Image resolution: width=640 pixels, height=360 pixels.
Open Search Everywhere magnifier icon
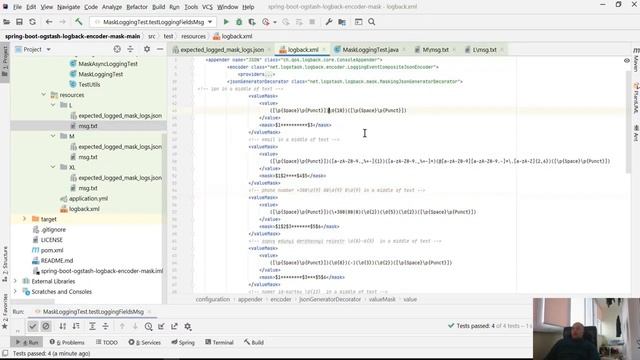[371, 22]
